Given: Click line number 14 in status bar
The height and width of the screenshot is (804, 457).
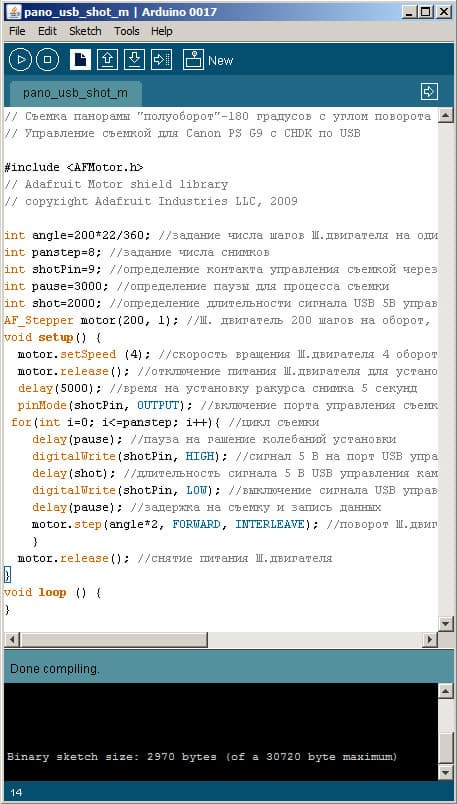Looking at the screenshot, I should (16, 793).
